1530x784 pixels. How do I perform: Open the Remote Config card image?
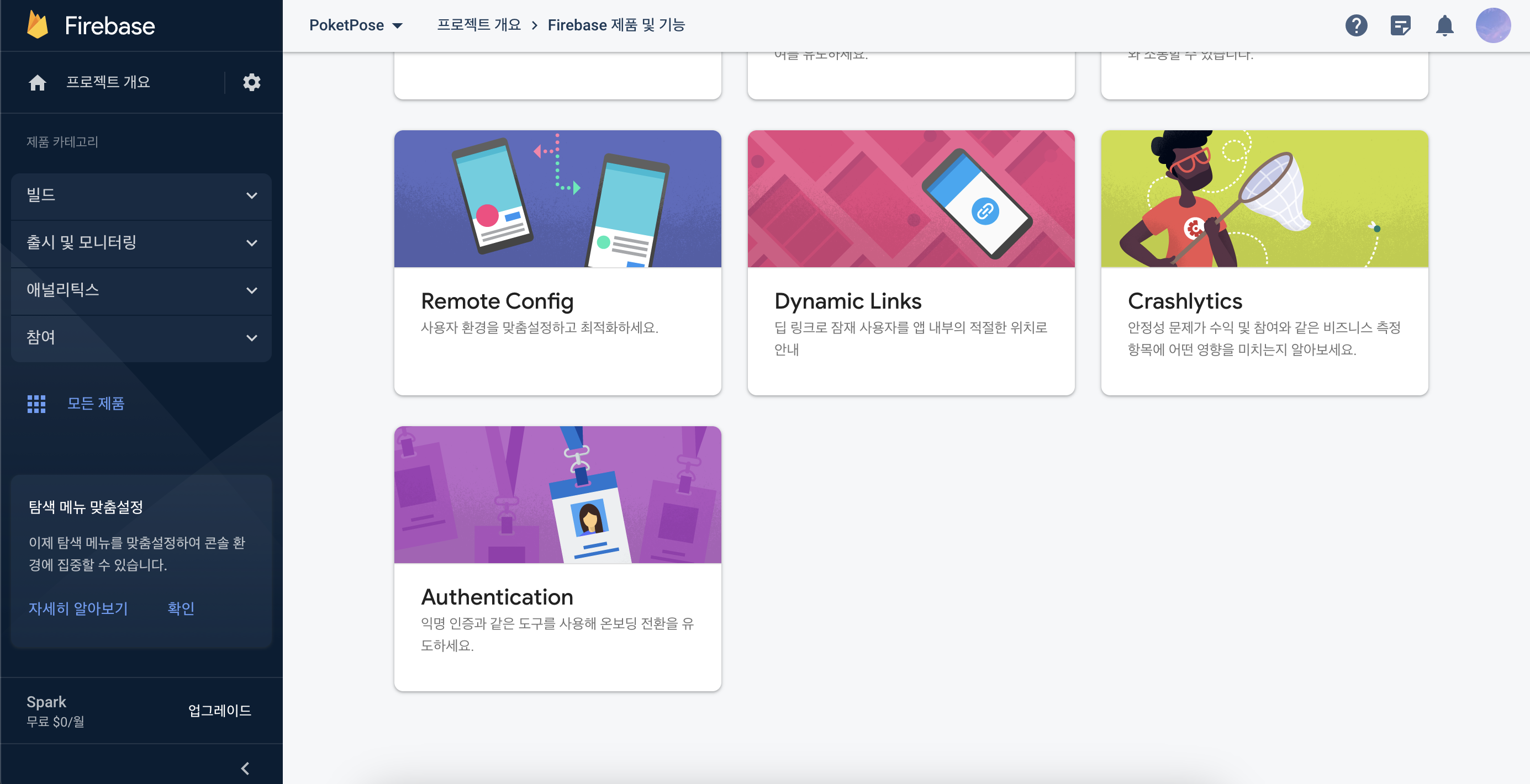tap(557, 199)
